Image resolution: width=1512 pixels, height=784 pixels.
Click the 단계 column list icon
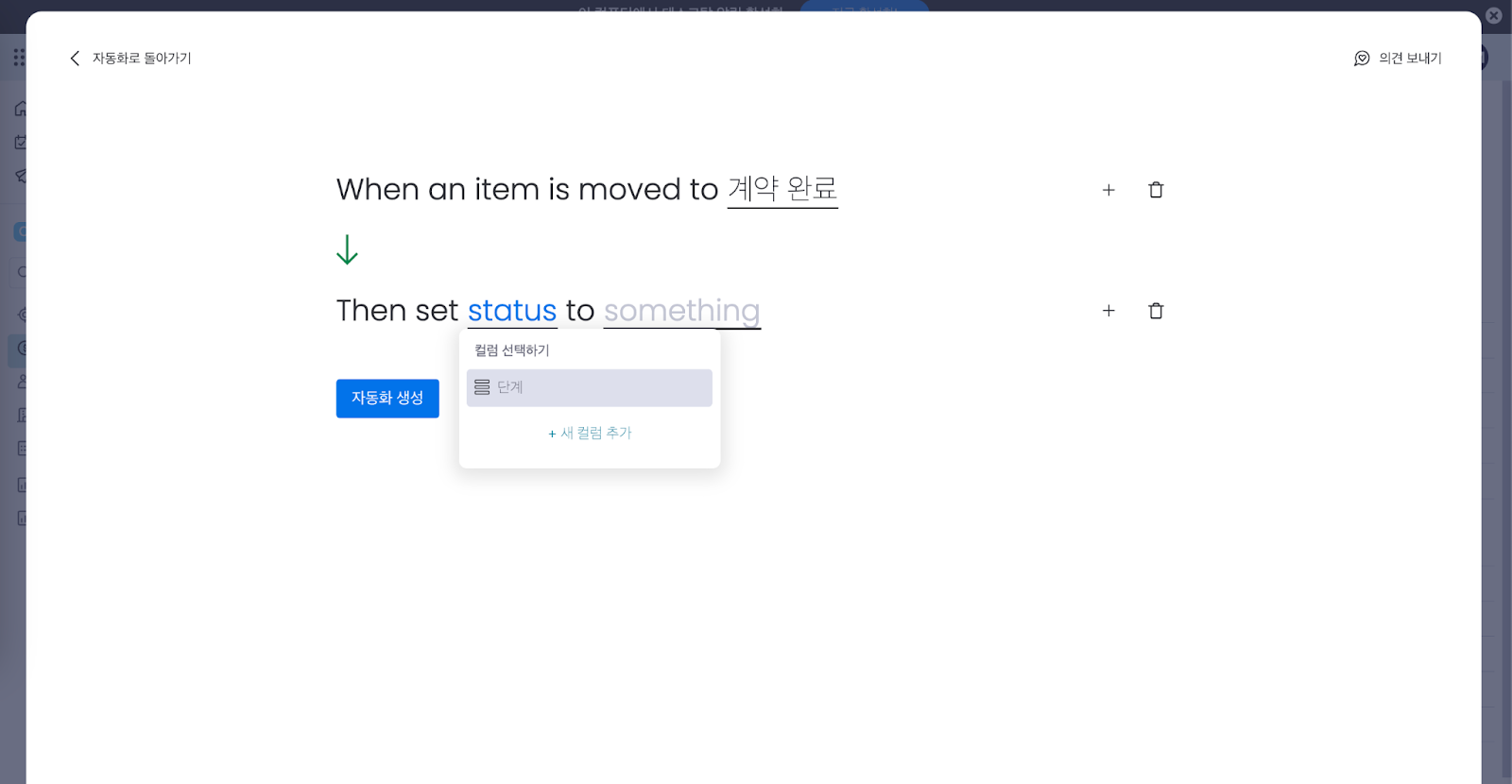click(x=482, y=387)
